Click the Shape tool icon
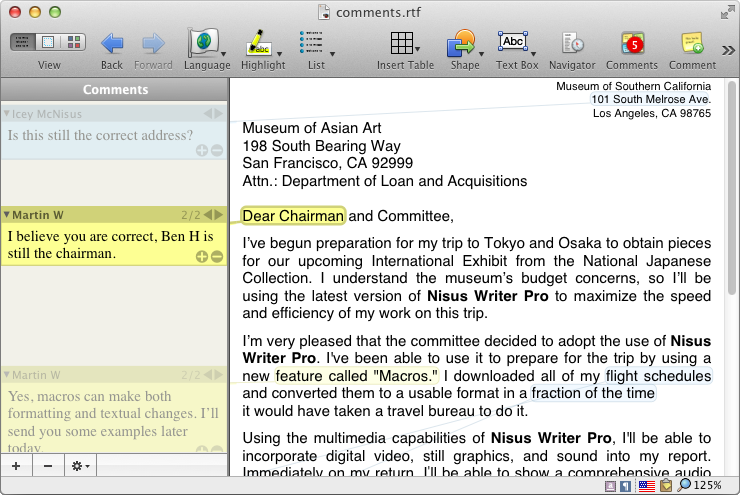 click(461, 43)
